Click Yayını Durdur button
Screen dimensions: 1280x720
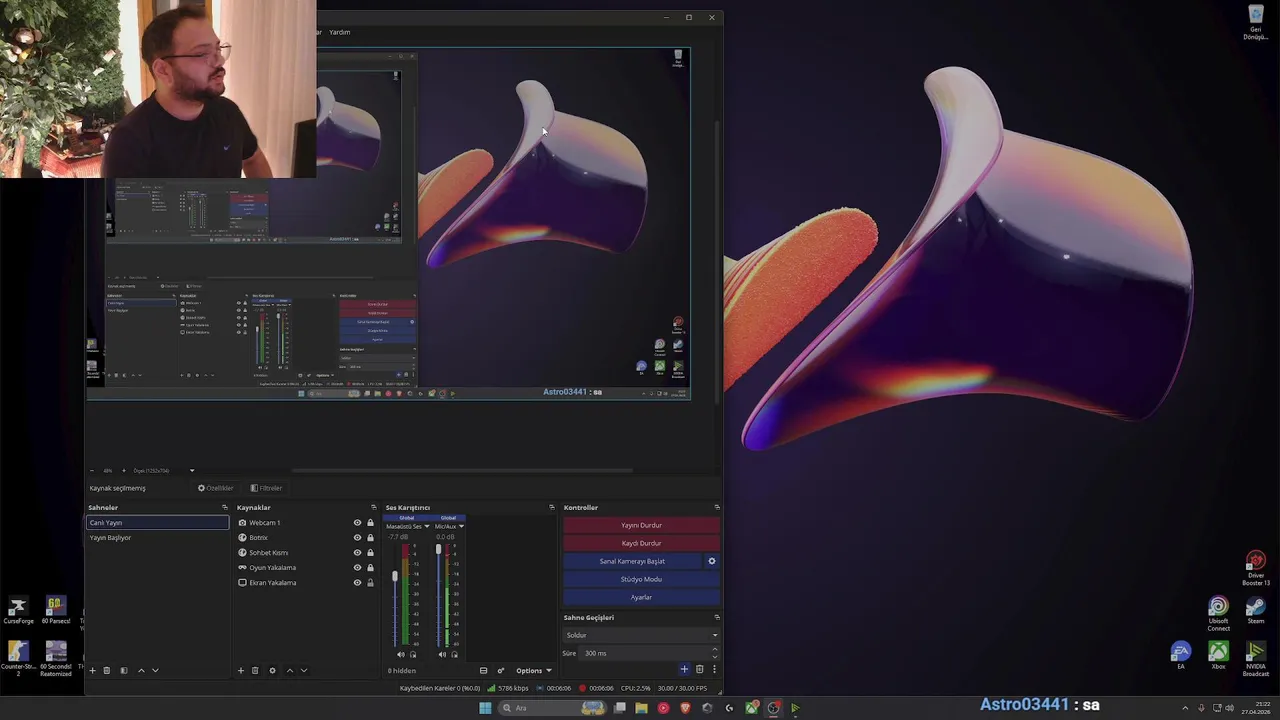click(641, 525)
